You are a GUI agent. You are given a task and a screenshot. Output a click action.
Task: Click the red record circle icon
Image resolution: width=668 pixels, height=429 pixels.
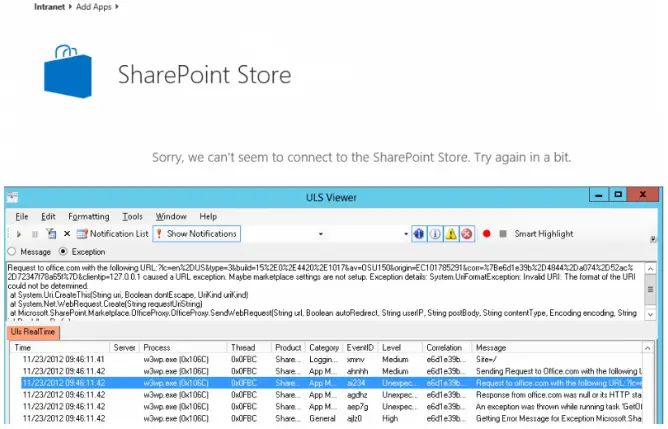click(x=487, y=233)
